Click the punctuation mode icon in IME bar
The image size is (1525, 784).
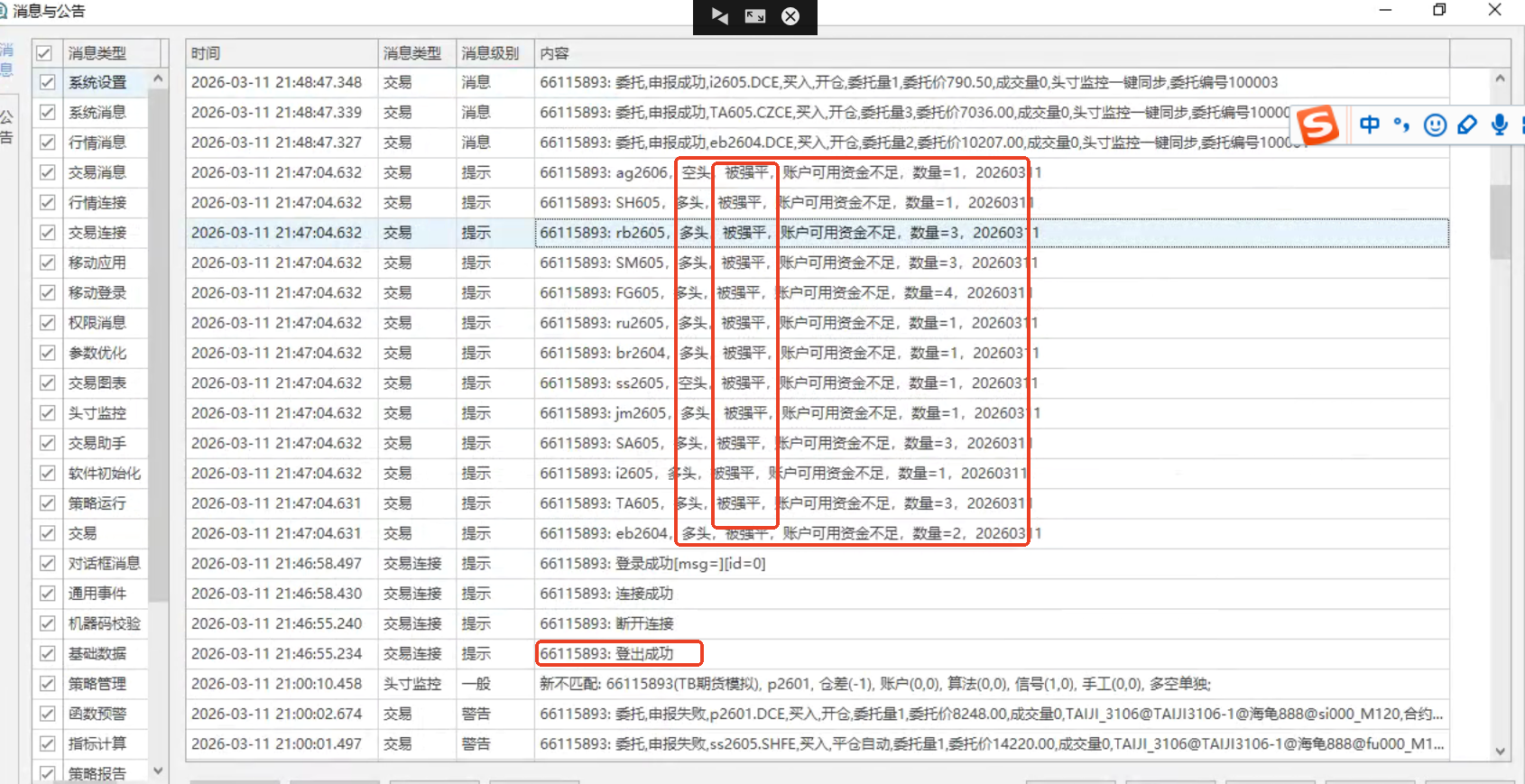pos(1401,125)
